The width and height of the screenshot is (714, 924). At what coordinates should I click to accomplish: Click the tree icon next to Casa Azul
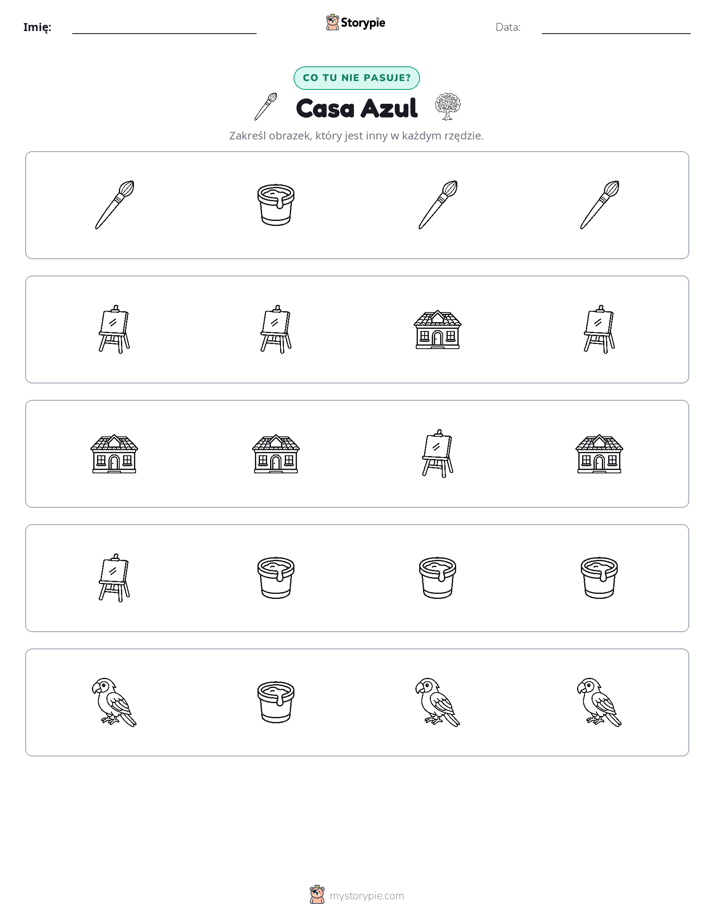coord(448,107)
